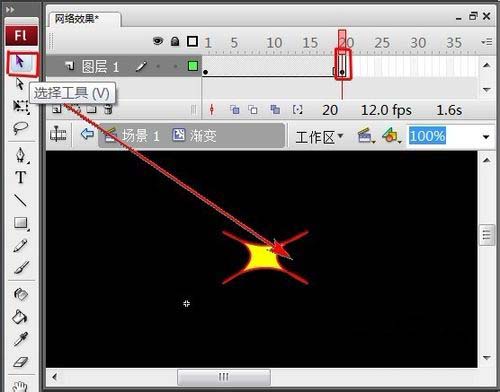Open the timeline options menu
Image resolution: width=500 pixels, height=392 pixels.
click(487, 42)
